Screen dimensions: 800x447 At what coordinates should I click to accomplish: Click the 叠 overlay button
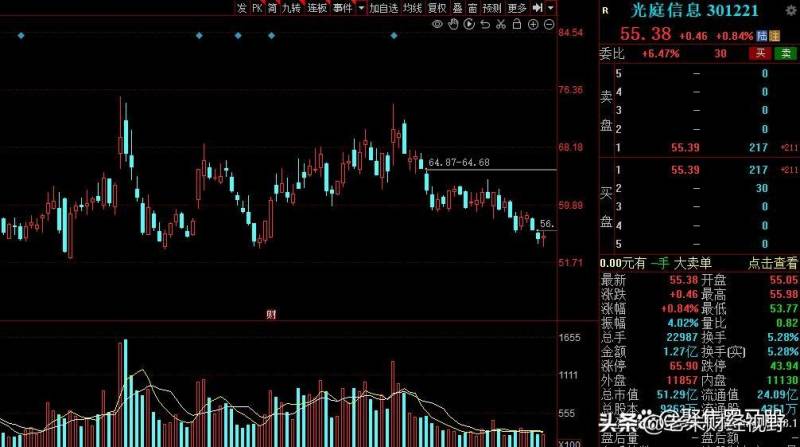(458, 8)
